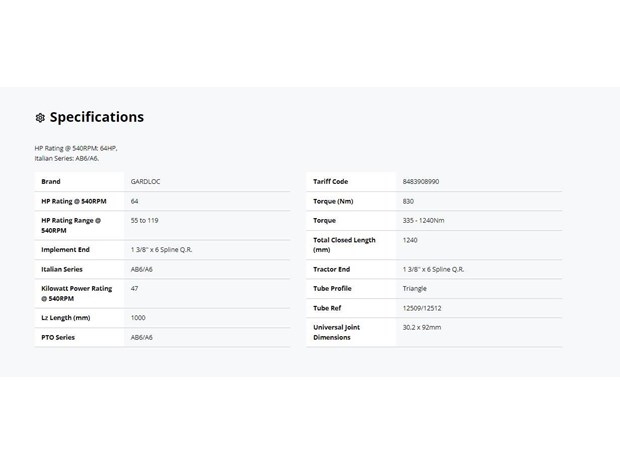Click the tariff code 8483908990
620x465 pixels.
421,181
